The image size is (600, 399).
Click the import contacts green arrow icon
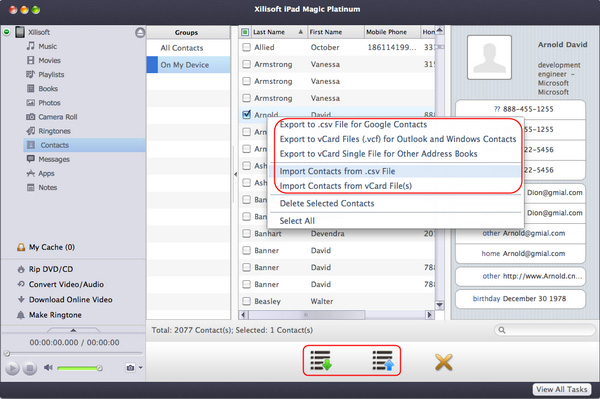321,360
